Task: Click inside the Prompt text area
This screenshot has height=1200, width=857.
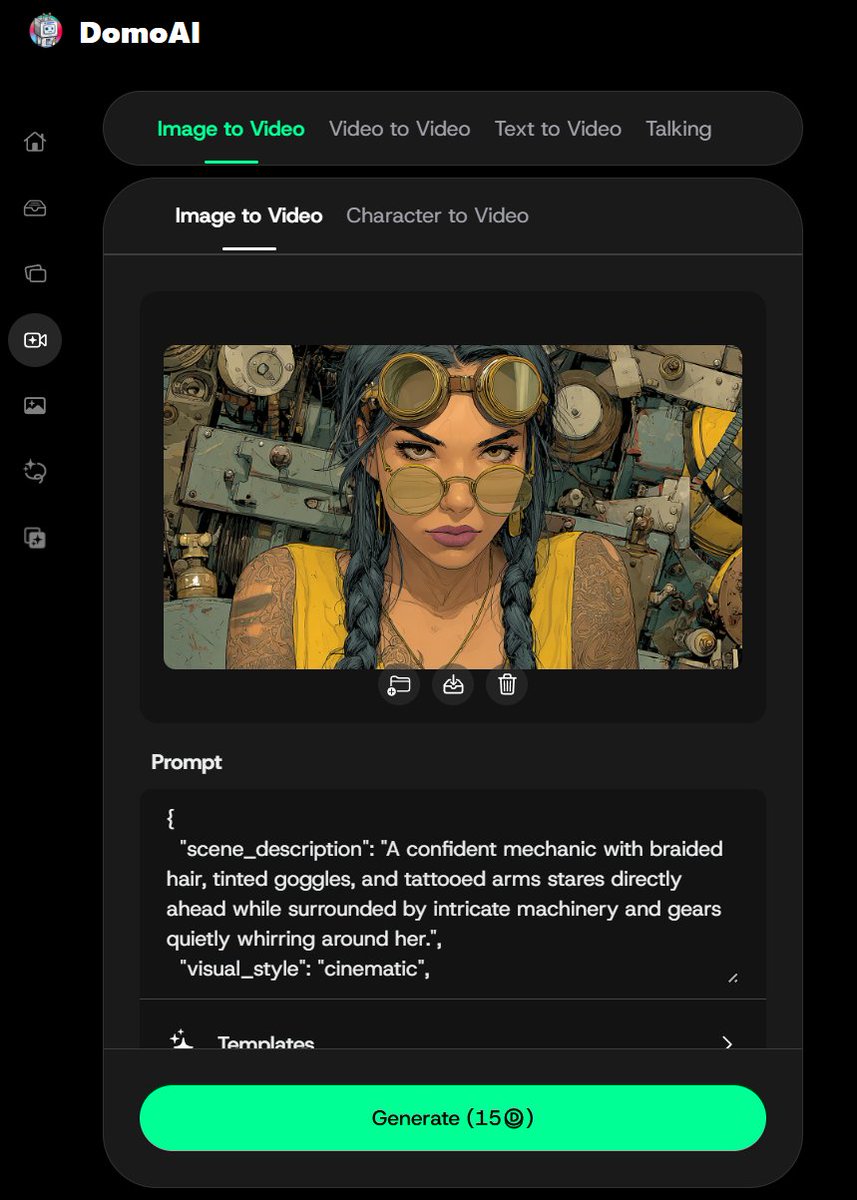Action: coord(453,893)
